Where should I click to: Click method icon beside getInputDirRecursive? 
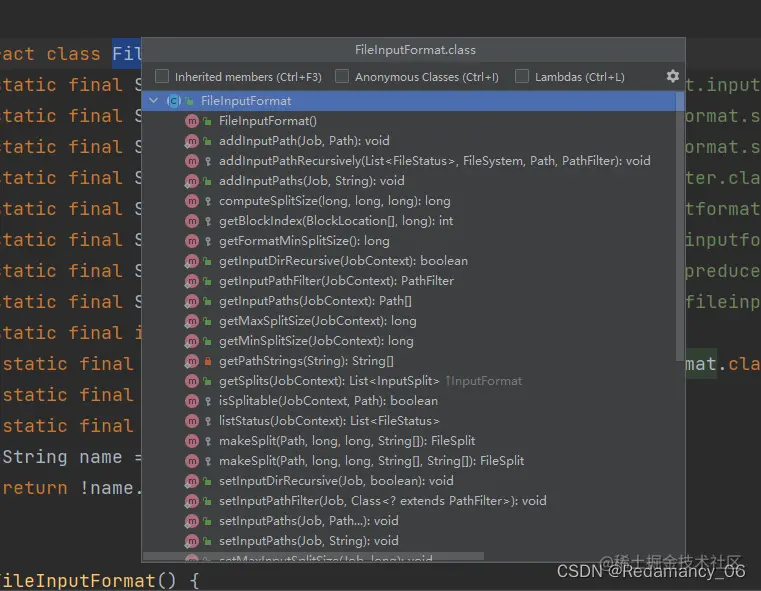pos(192,261)
